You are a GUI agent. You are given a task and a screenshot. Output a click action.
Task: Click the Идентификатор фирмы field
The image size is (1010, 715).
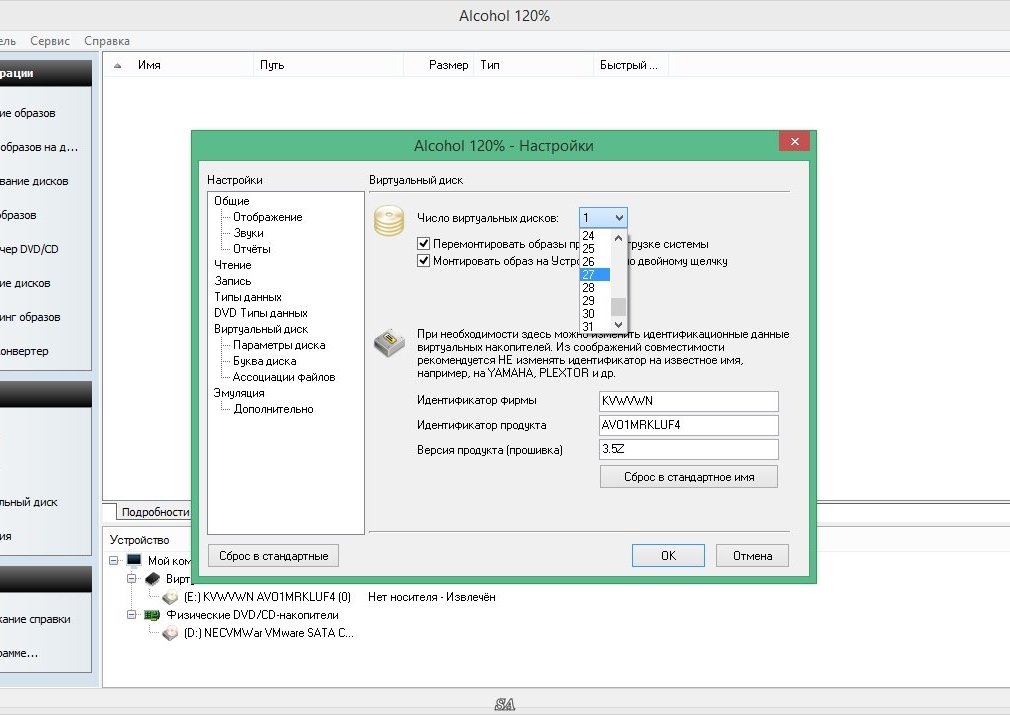[x=689, y=401]
